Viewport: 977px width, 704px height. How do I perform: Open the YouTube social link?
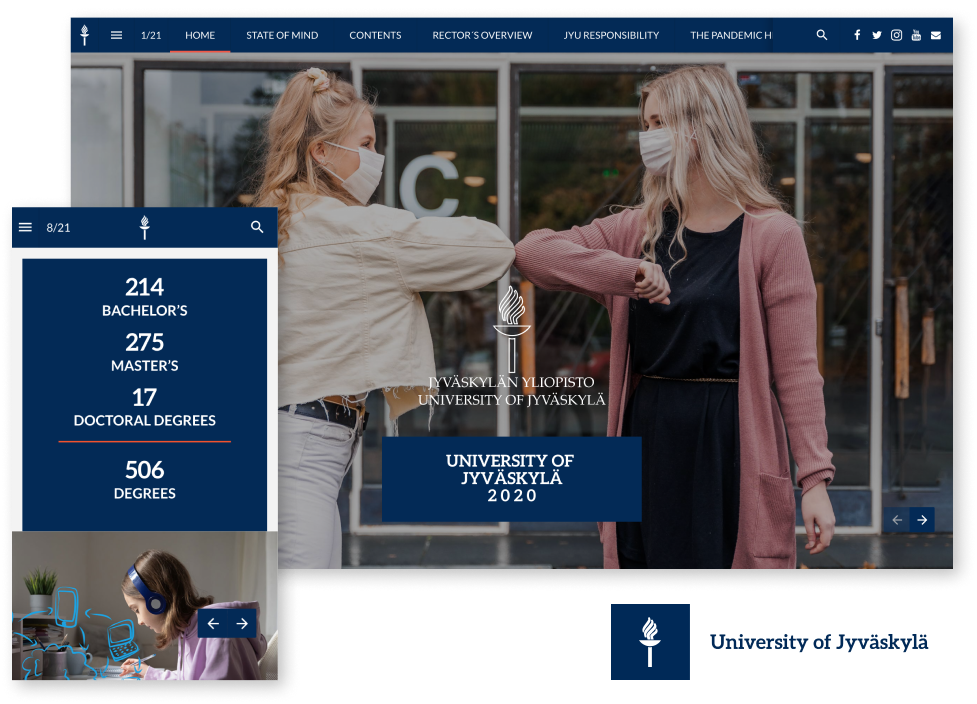pyautogui.click(x=916, y=35)
